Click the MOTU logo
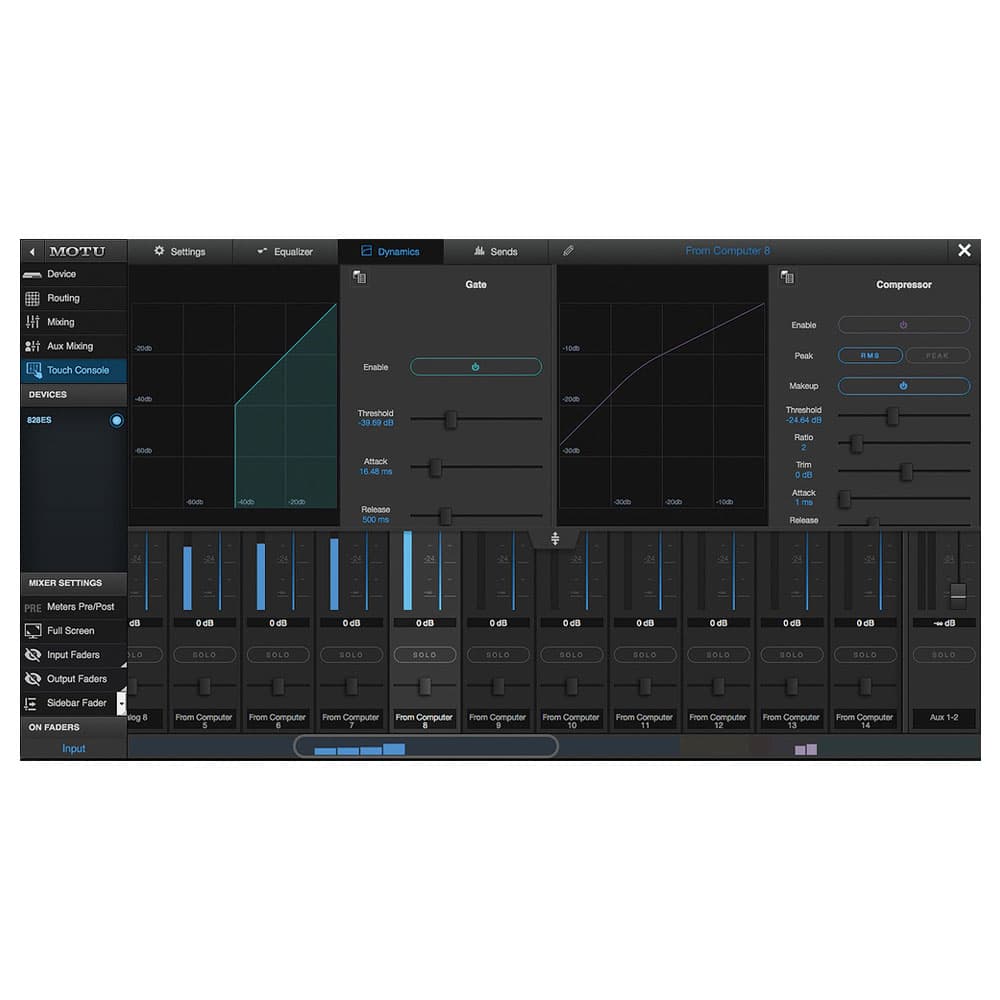The width and height of the screenshot is (1000, 1000). point(77,251)
